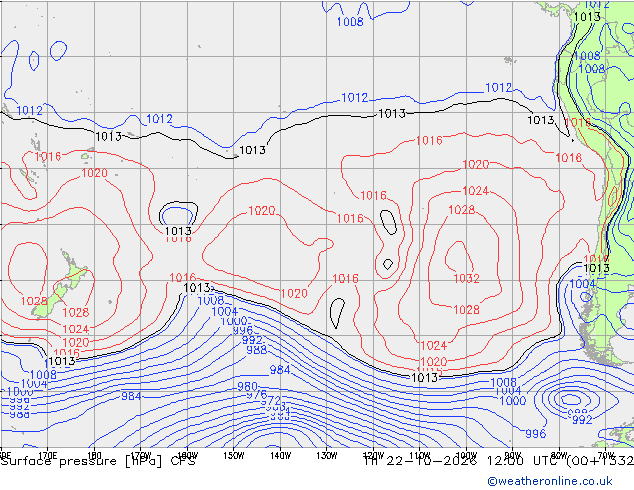Select the blue 1008 label at top center
This screenshot has height=490, width=634.
[350, 21]
